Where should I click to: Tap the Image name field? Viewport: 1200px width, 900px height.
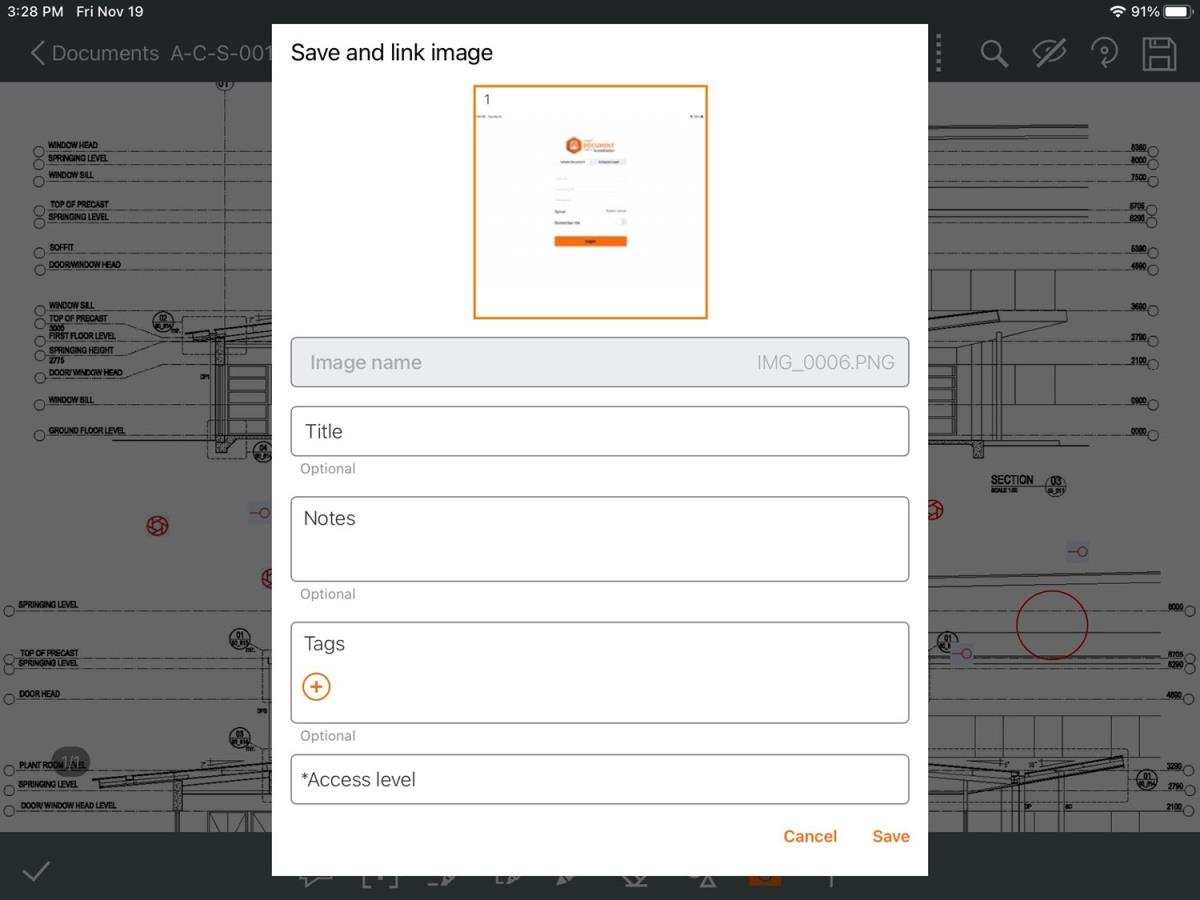(x=600, y=363)
